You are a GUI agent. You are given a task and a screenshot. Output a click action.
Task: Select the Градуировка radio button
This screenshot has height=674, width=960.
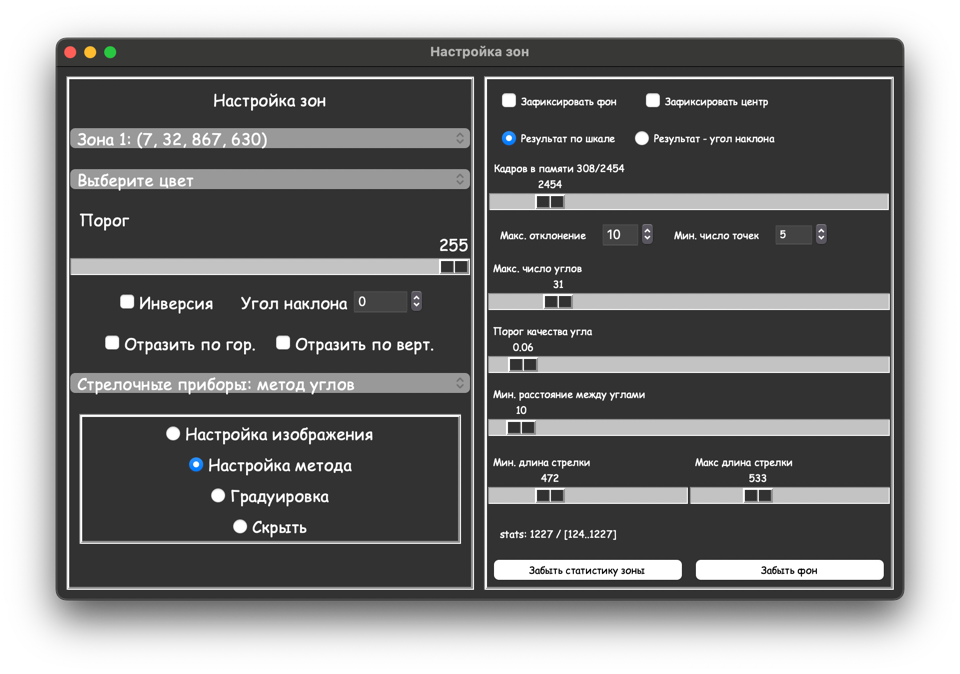pos(218,496)
